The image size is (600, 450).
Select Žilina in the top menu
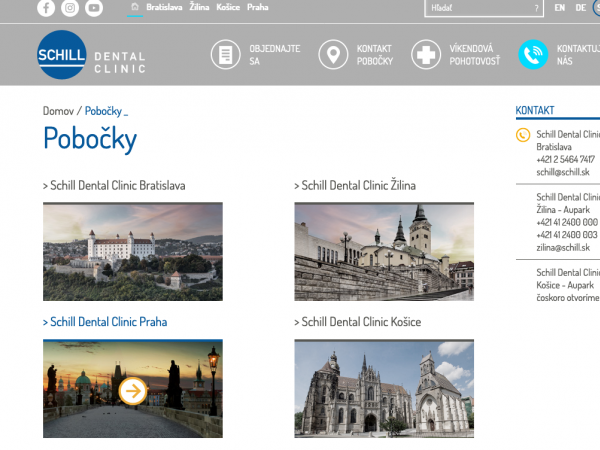[199, 7]
